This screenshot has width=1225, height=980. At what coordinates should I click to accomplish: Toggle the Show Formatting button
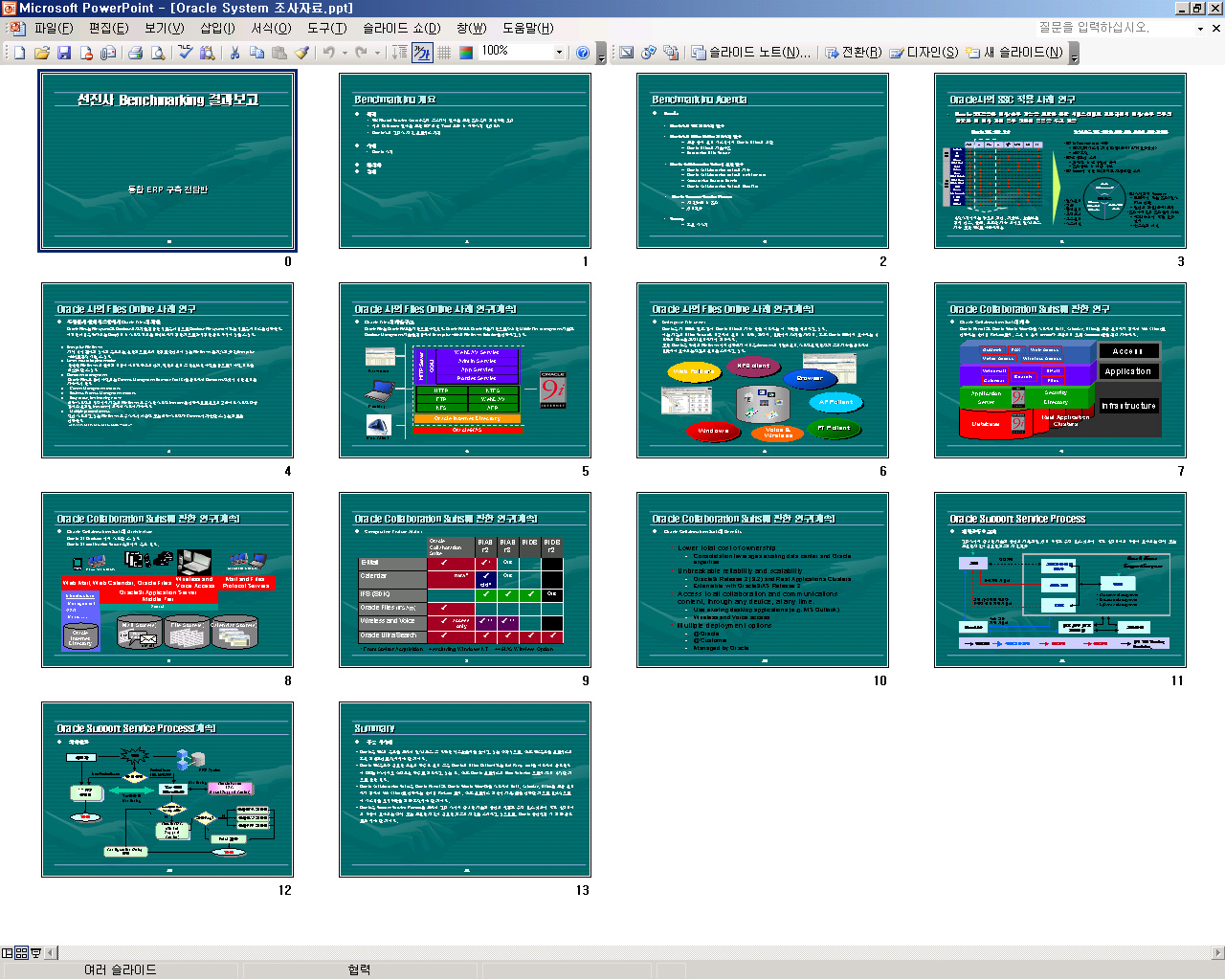point(422,53)
